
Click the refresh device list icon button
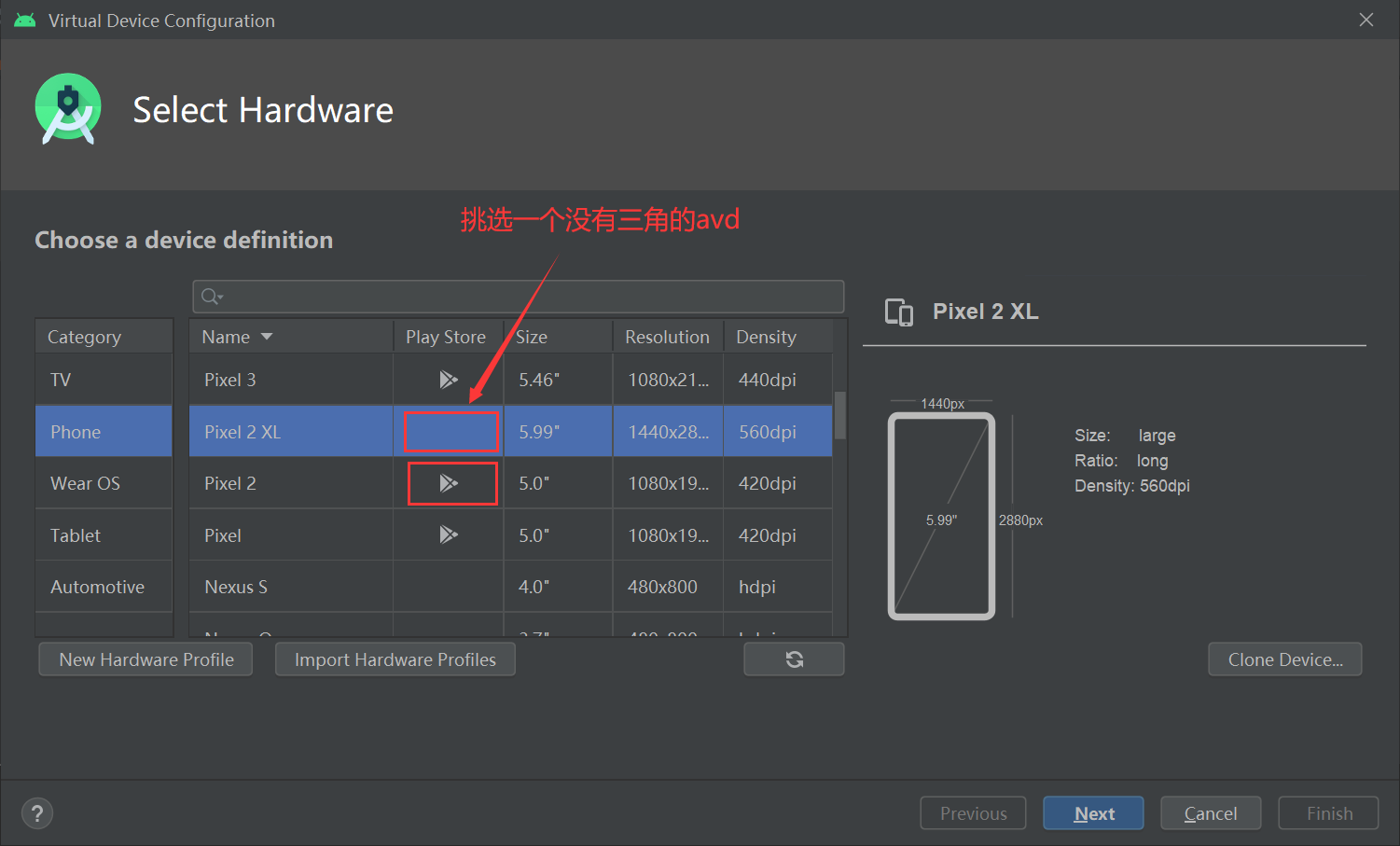tap(794, 659)
